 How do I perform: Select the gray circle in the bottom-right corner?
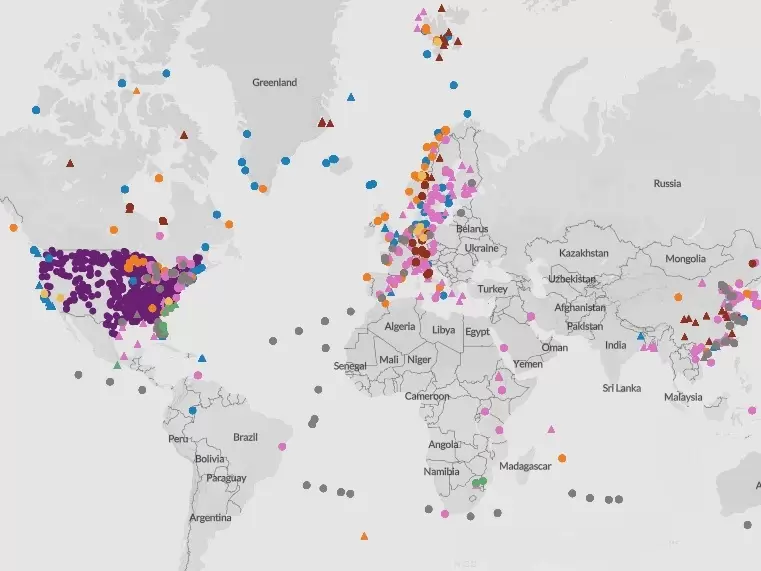pyautogui.click(x=747, y=524)
